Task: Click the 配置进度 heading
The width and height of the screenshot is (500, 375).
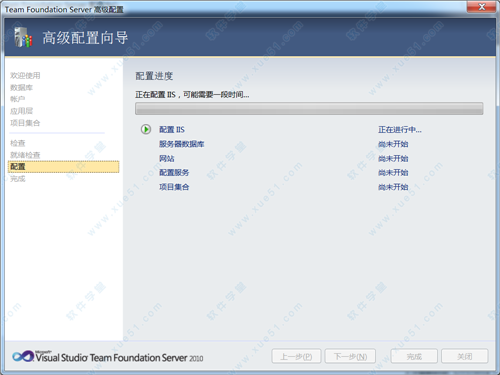Action: [x=154, y=76]
